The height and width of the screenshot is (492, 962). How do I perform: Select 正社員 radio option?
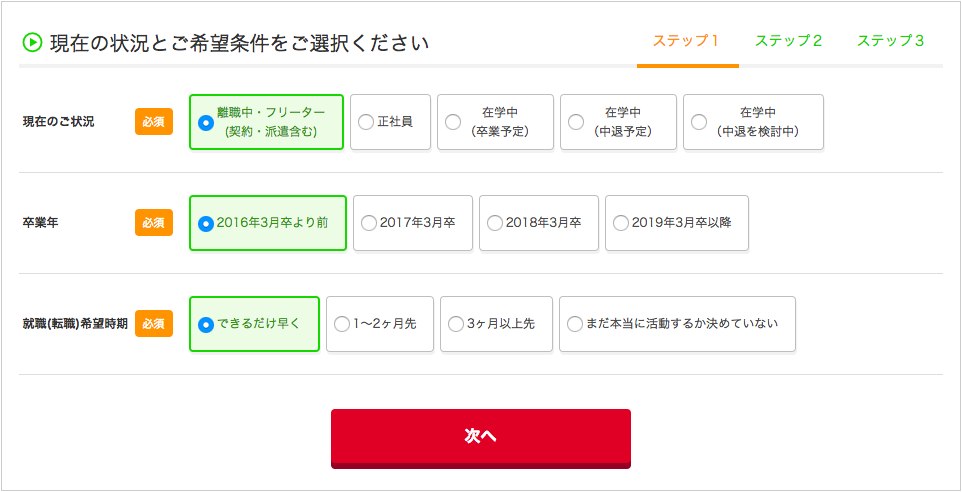click(390, 122)
